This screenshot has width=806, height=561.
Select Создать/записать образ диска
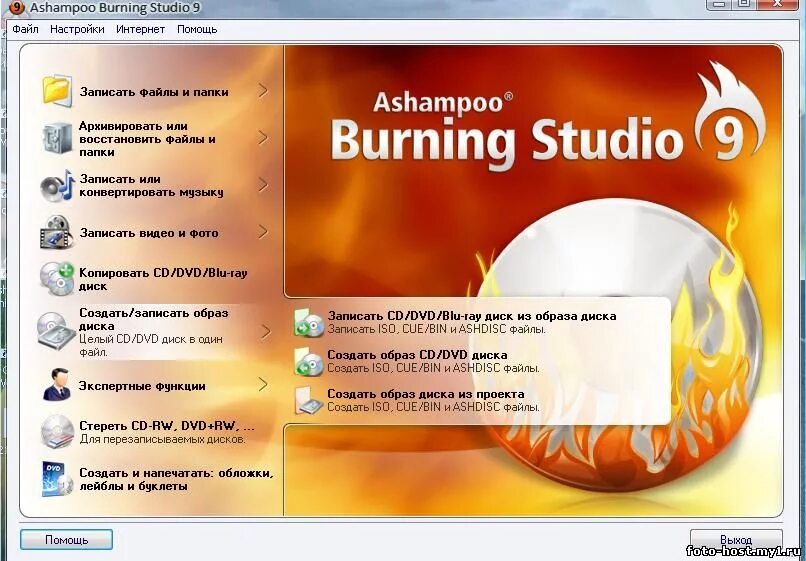pyautogui.click(x=153, y=319)
